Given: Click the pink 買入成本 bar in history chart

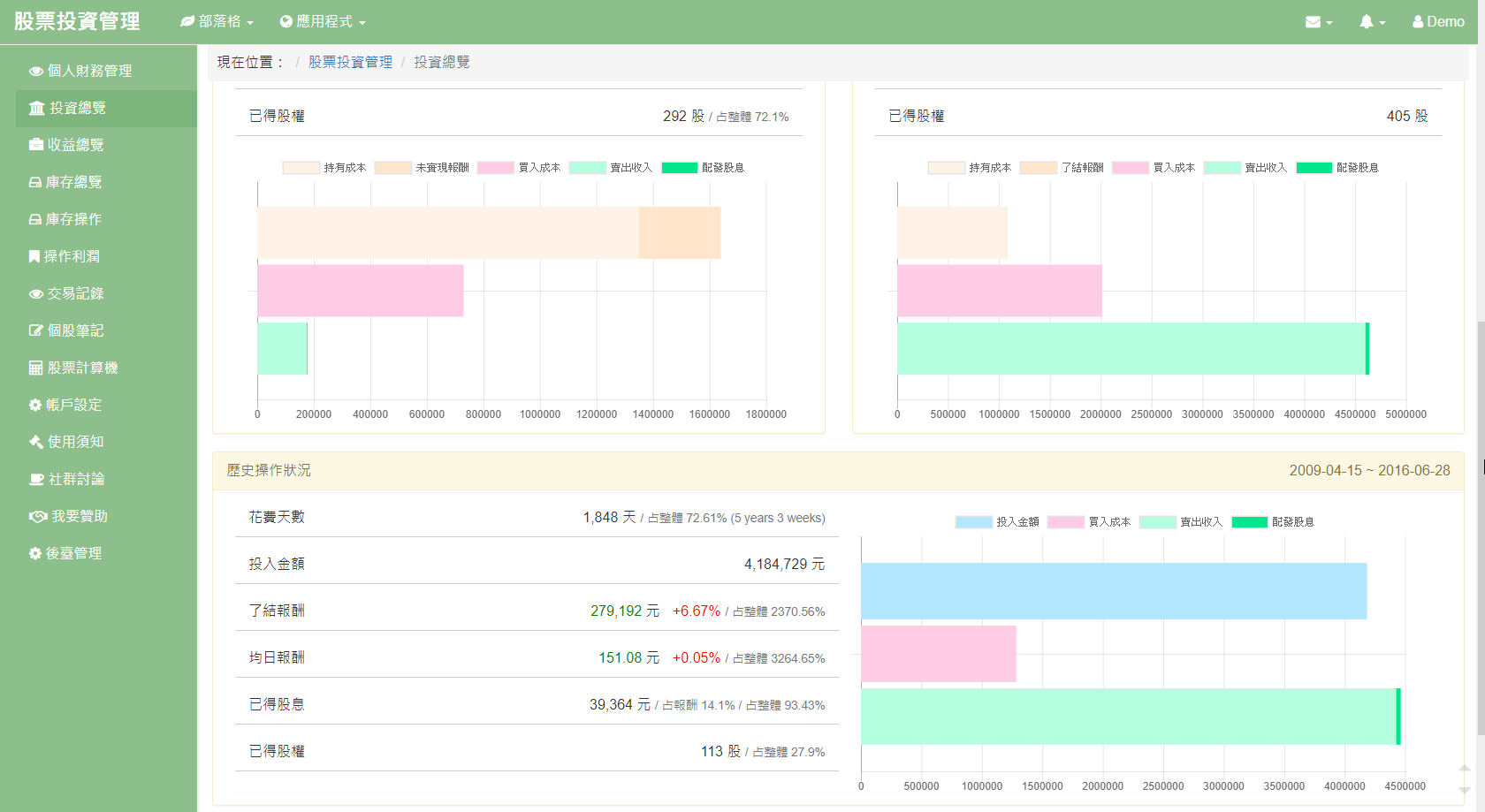Looking at the screenshot, I should 938,654.
